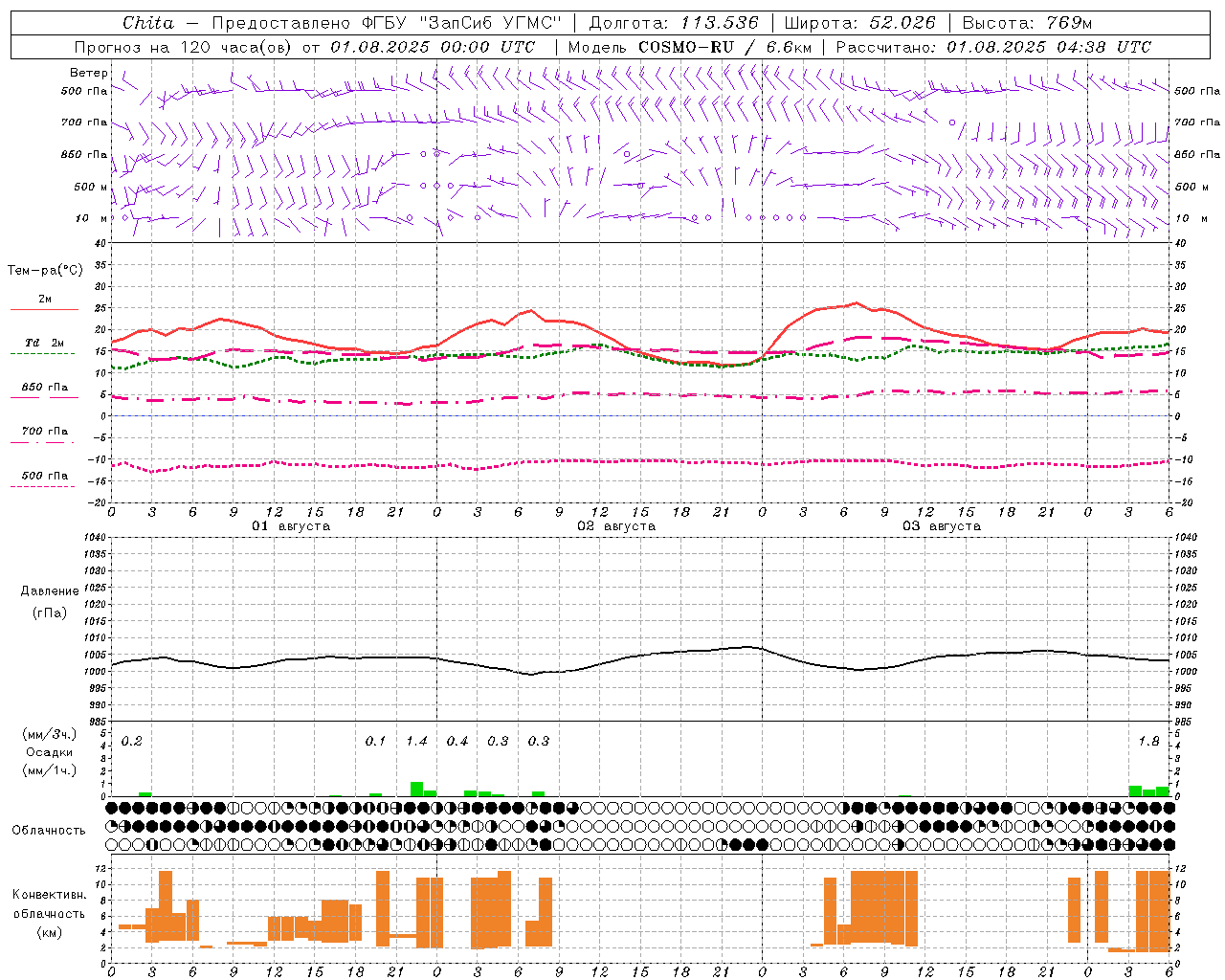Click "Прогноз на 120 часа(ов)" forecast text

tap(185, 47)
